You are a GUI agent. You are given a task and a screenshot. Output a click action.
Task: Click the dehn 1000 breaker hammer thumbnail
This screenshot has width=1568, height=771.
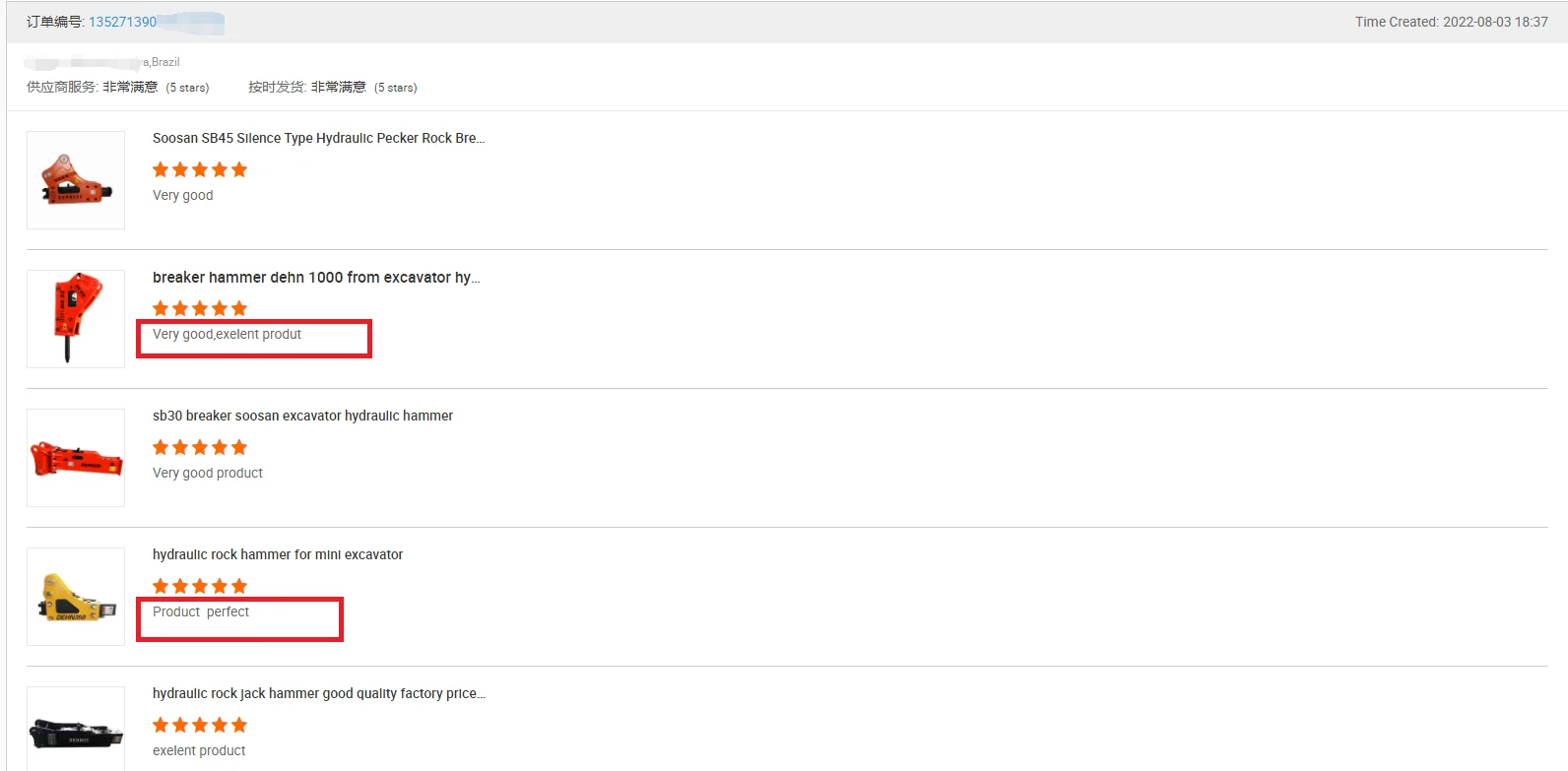[76, 319]
